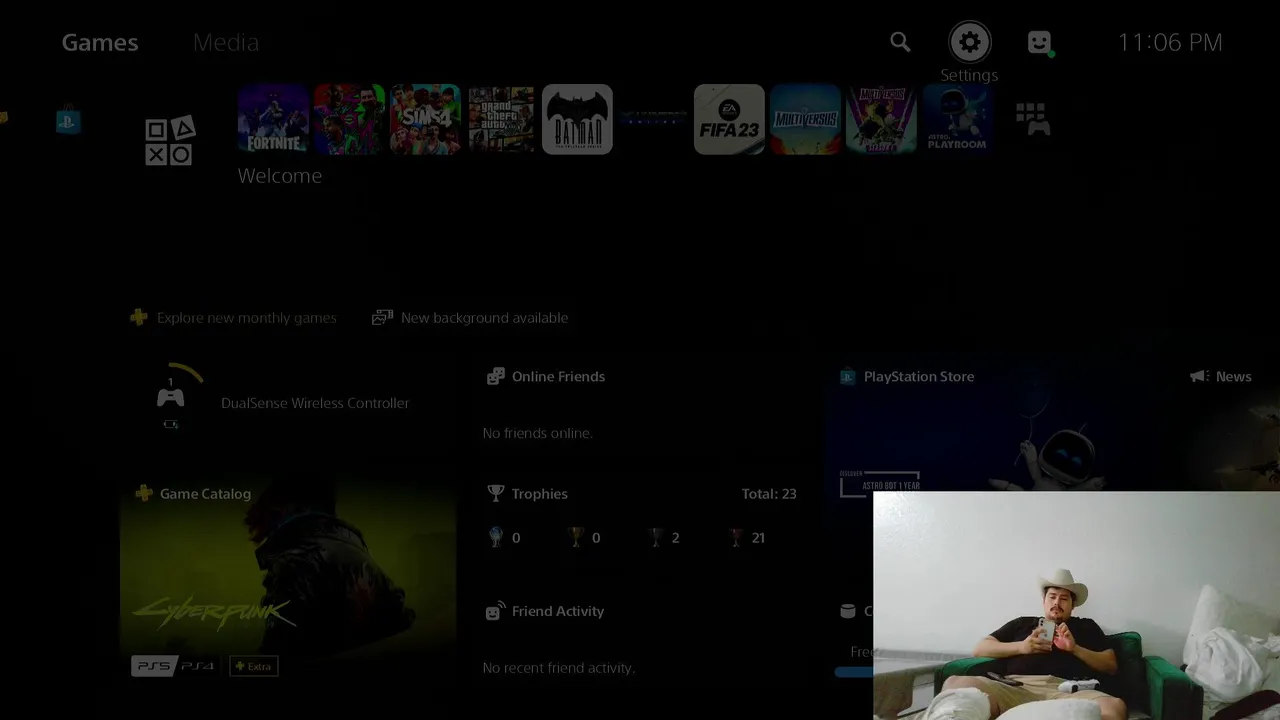Open the PlayStation Store bag icon
This screenshot has height=720, width=1280.
tap(68, 121)
